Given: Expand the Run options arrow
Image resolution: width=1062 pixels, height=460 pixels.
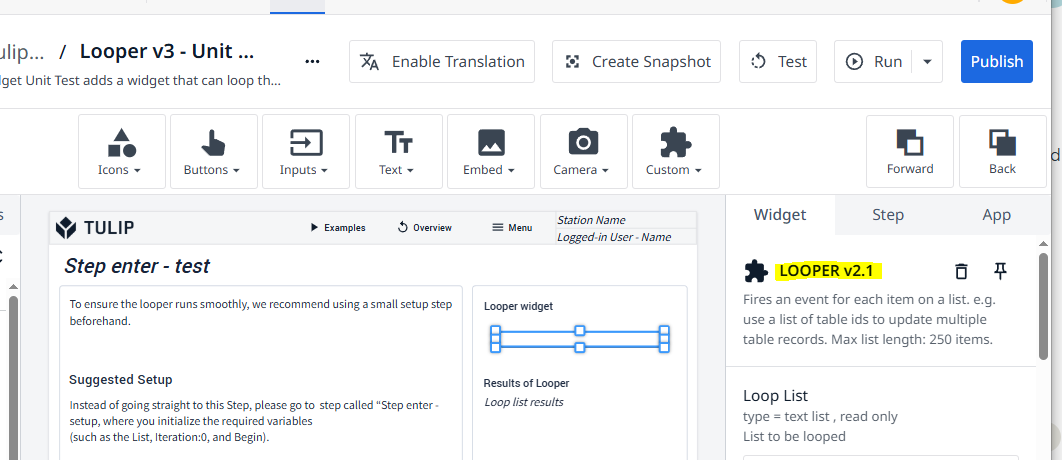Looking at the screenshot, I should 927,62.
